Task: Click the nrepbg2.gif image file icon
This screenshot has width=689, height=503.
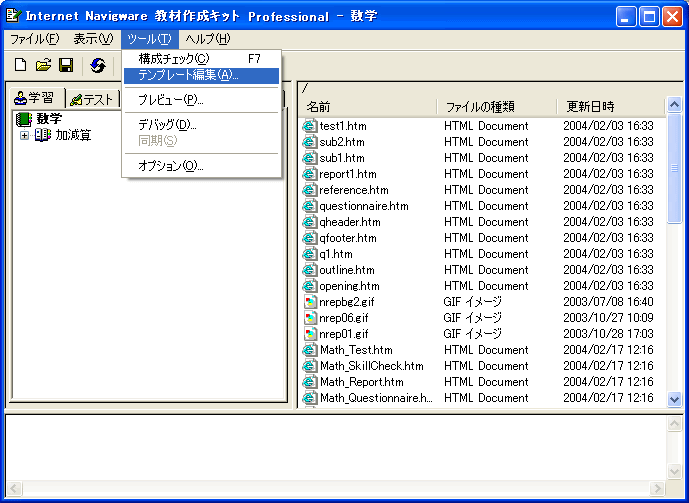Action: [x=310, y=302]
